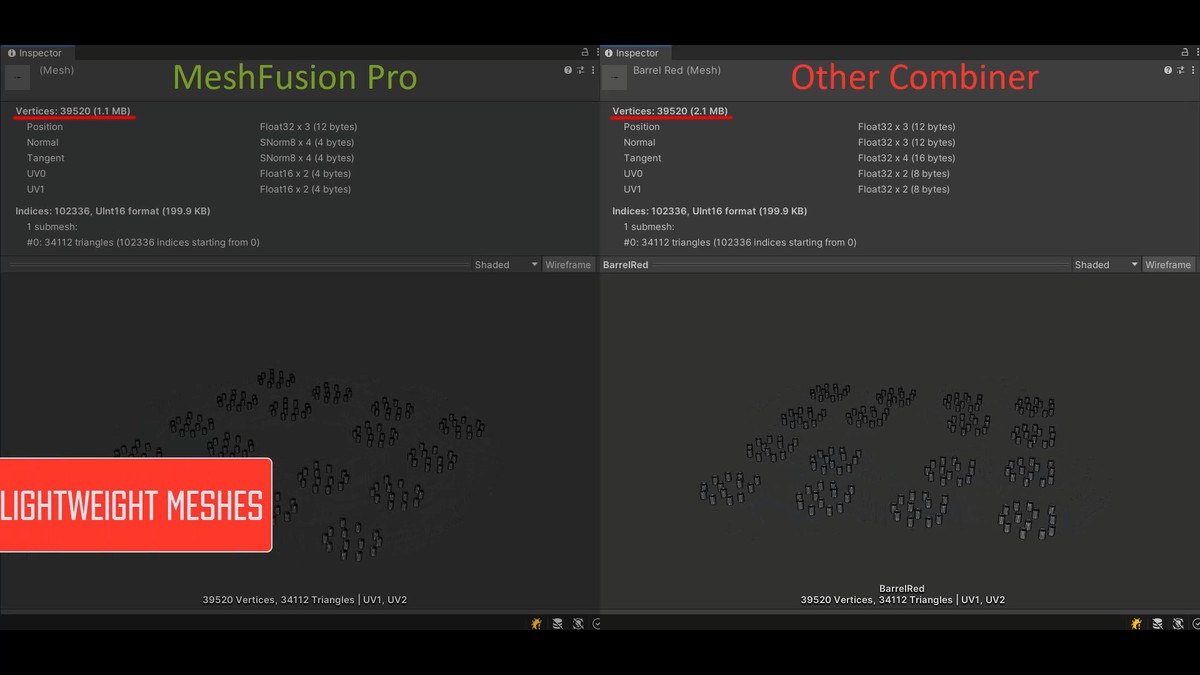Click right UV1 'Float32 x 2 (8 bytes)' value
This screenshot has width=1200, height=675.
(904, 189)
